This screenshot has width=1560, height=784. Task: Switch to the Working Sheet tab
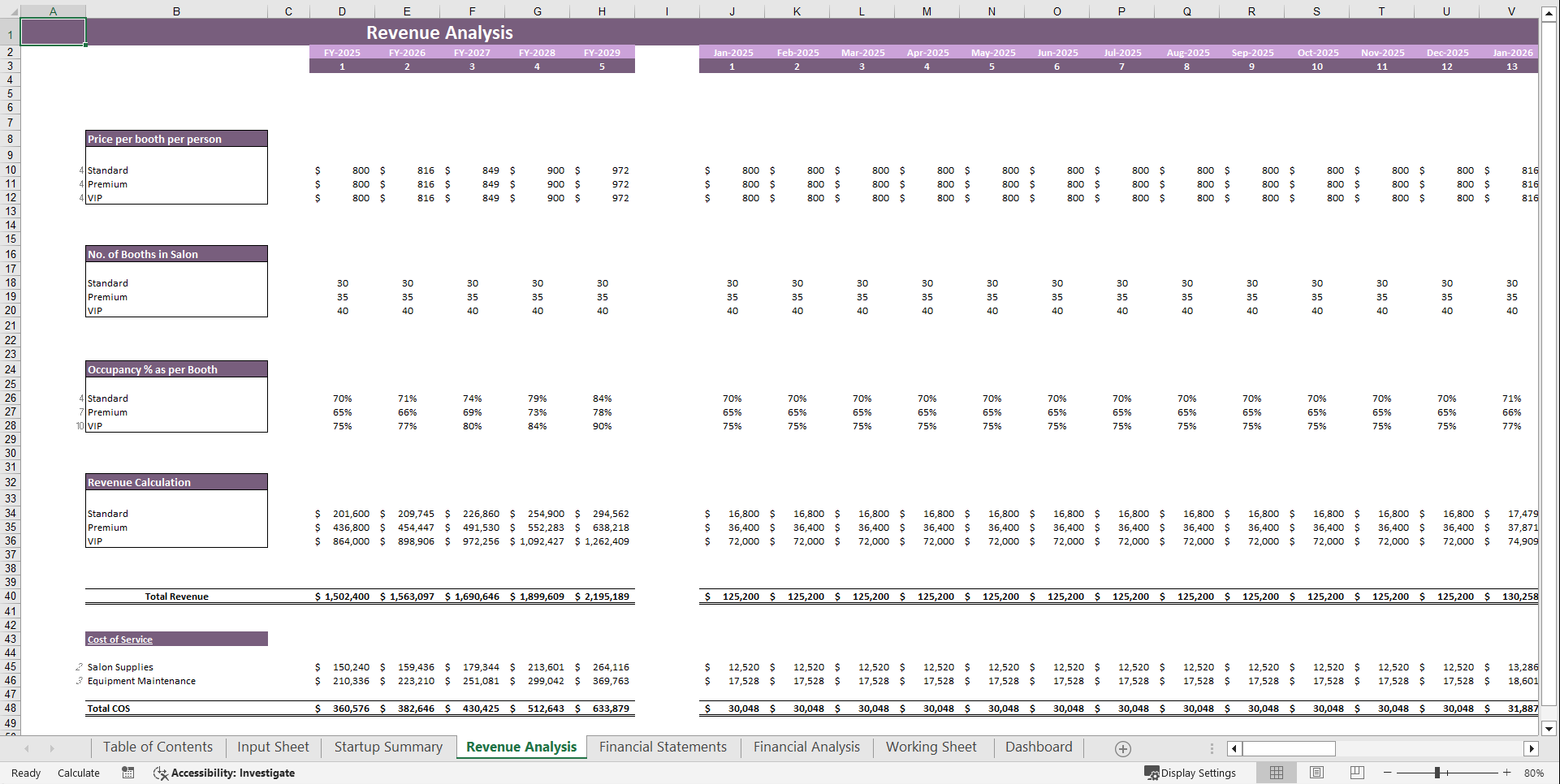[x=931, y=747]
